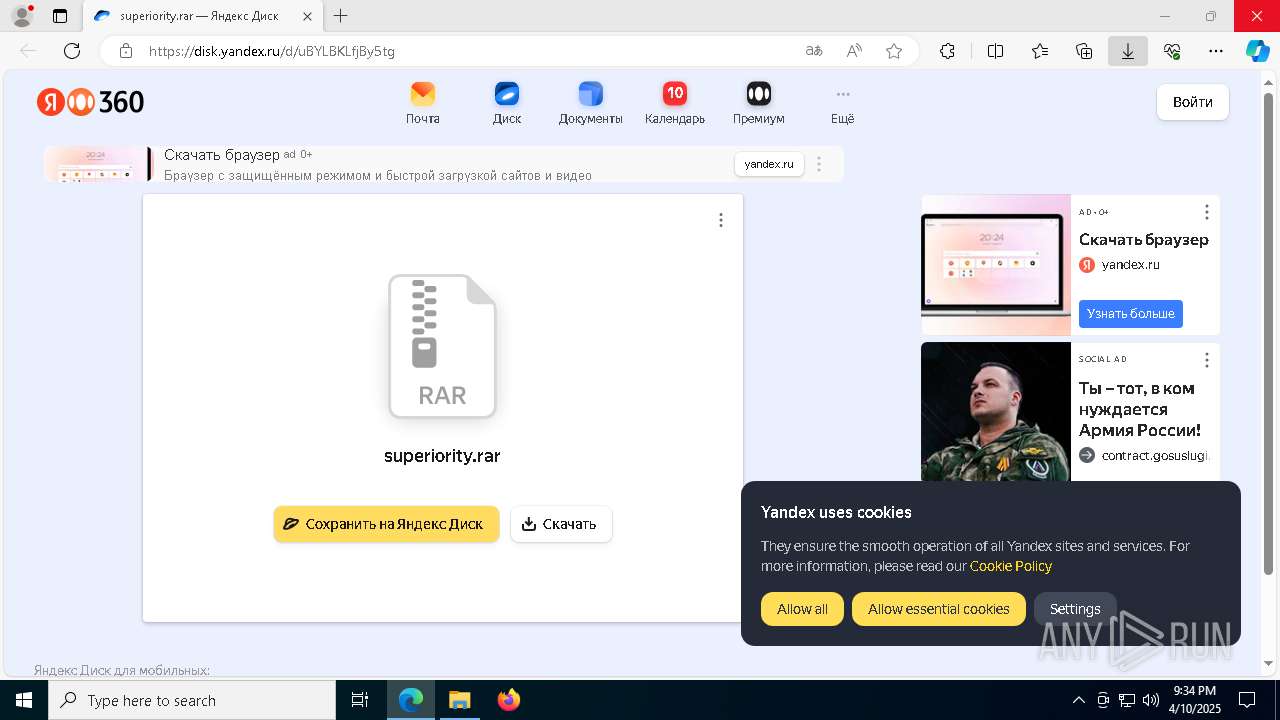The image size is (1280, 720).
Task: Open the Cookie Policy link
Action: click(x=1011, y=566)
